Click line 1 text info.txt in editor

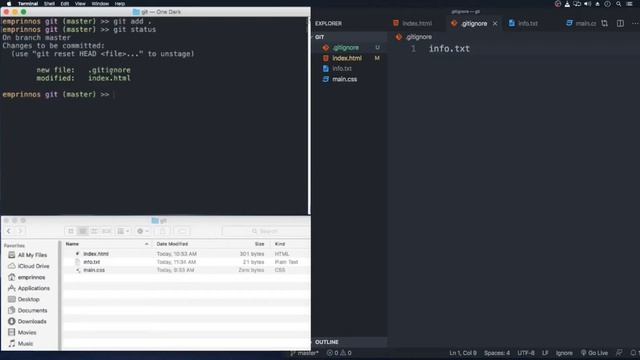coord(449,49)
